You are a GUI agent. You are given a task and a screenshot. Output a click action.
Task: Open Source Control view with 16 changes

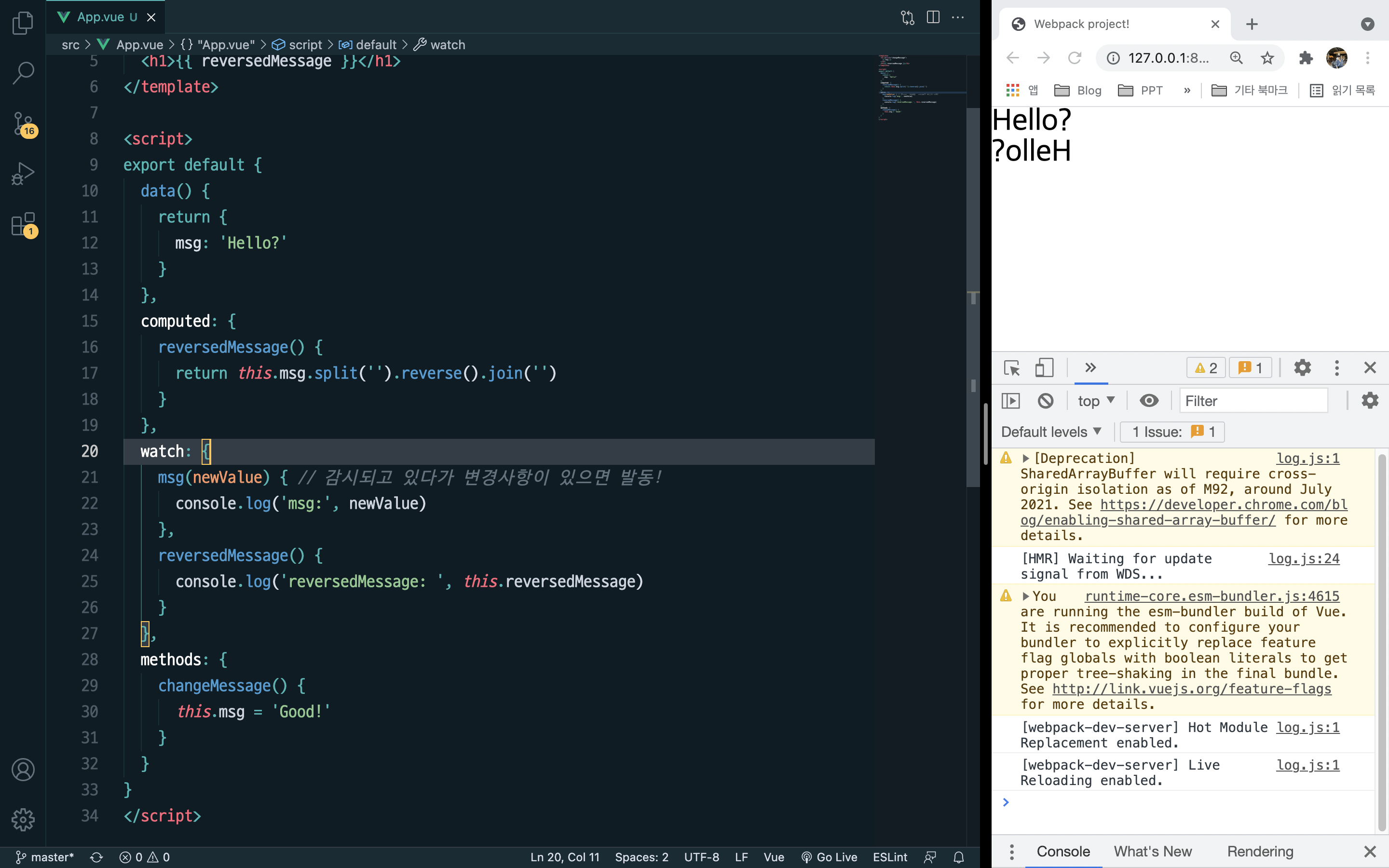24,123
